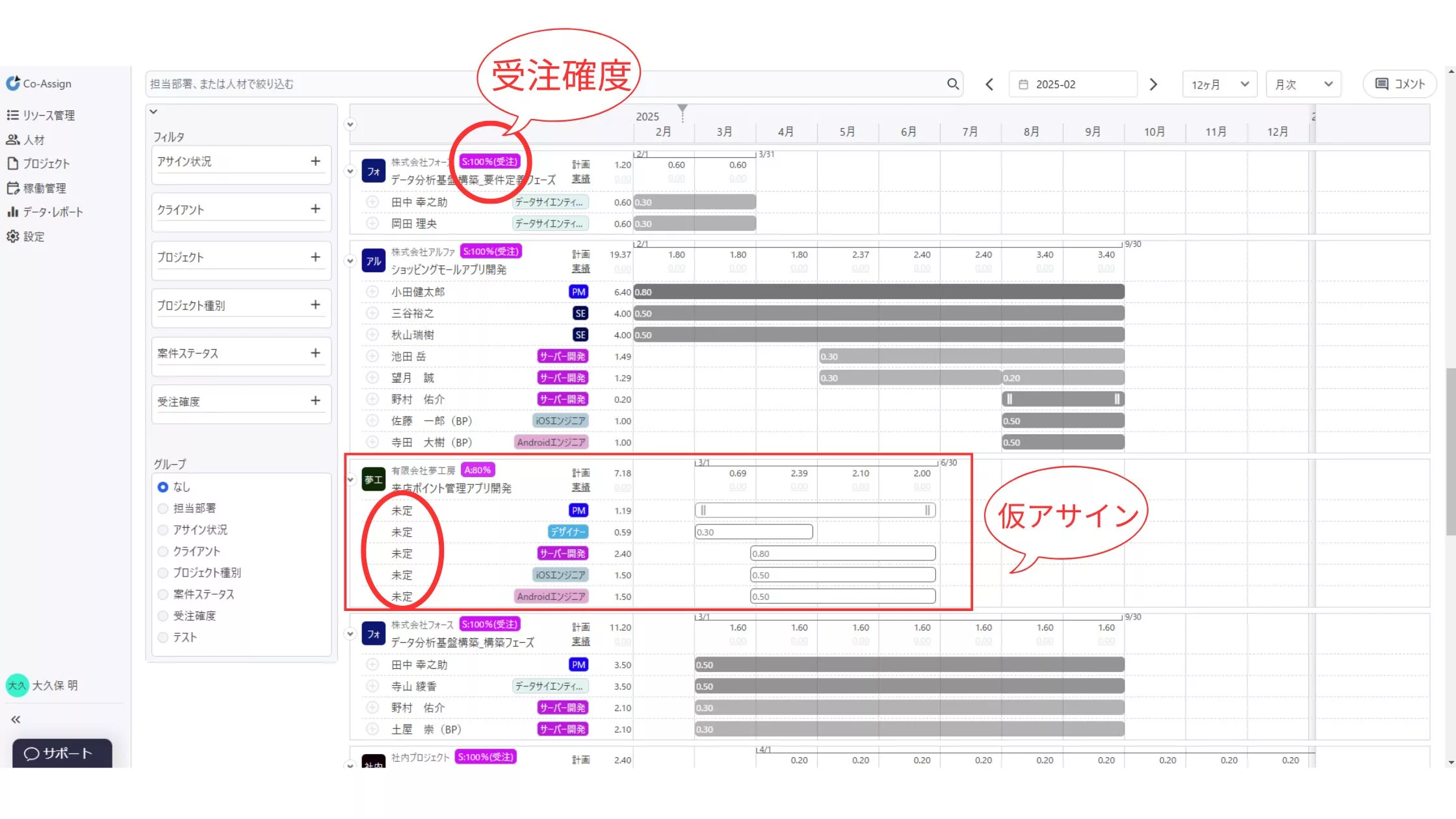Click plus icon beside 土屋 崇 (BP)
This screenshot has height=819, width=1456.
(x=372, y=729)
